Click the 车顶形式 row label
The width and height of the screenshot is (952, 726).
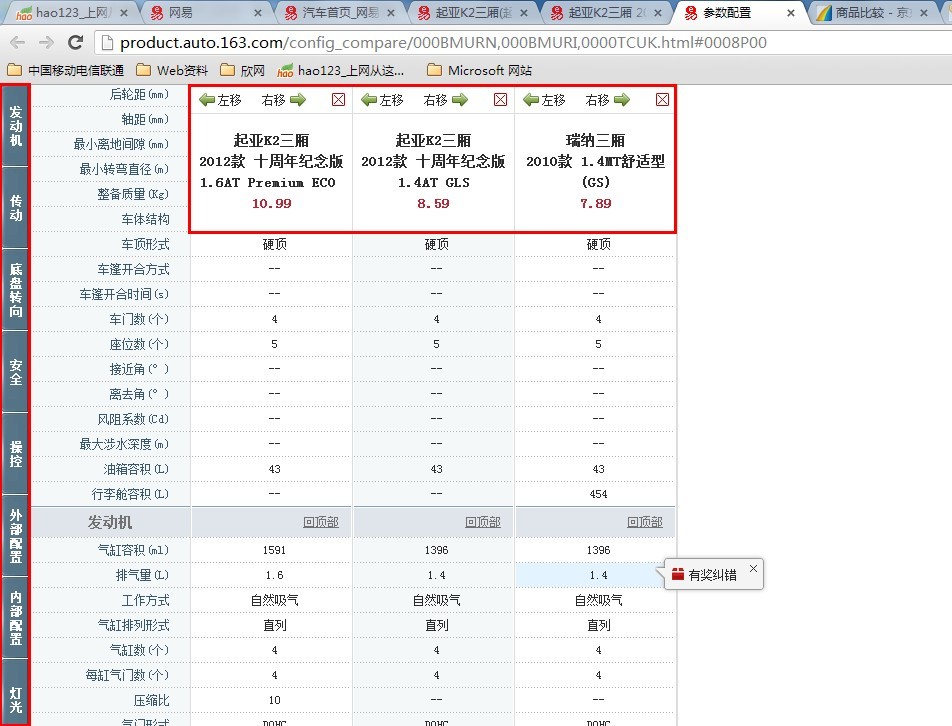click(146, 244)
